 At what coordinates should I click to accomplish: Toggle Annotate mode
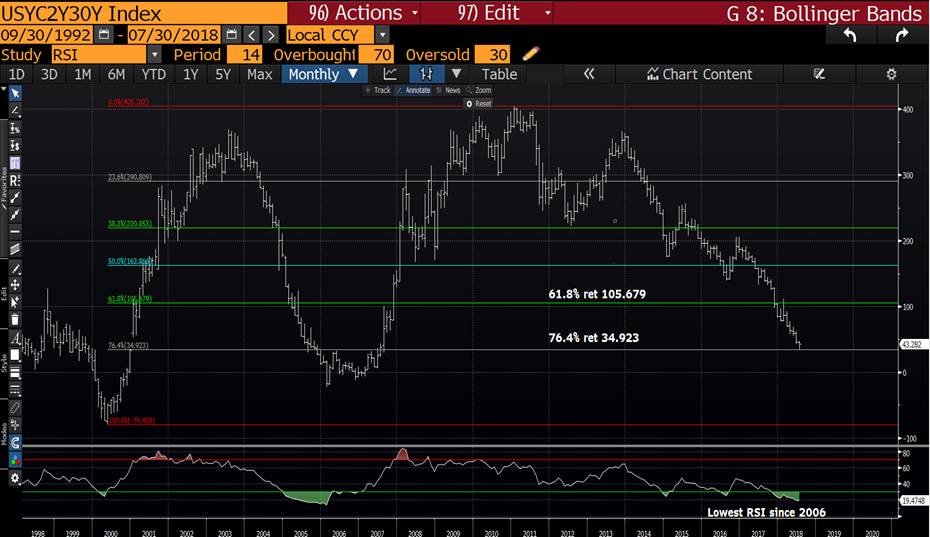coord(413,90)
